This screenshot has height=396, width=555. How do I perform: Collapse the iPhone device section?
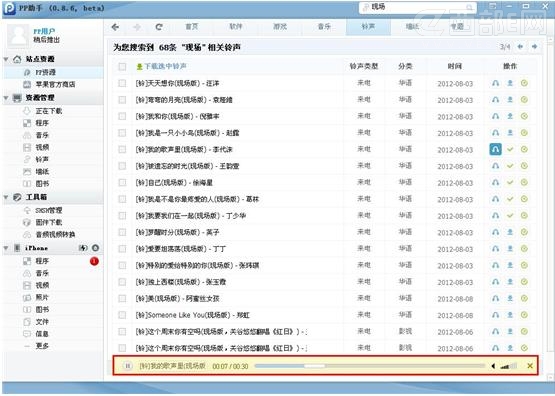pos(6,248)
